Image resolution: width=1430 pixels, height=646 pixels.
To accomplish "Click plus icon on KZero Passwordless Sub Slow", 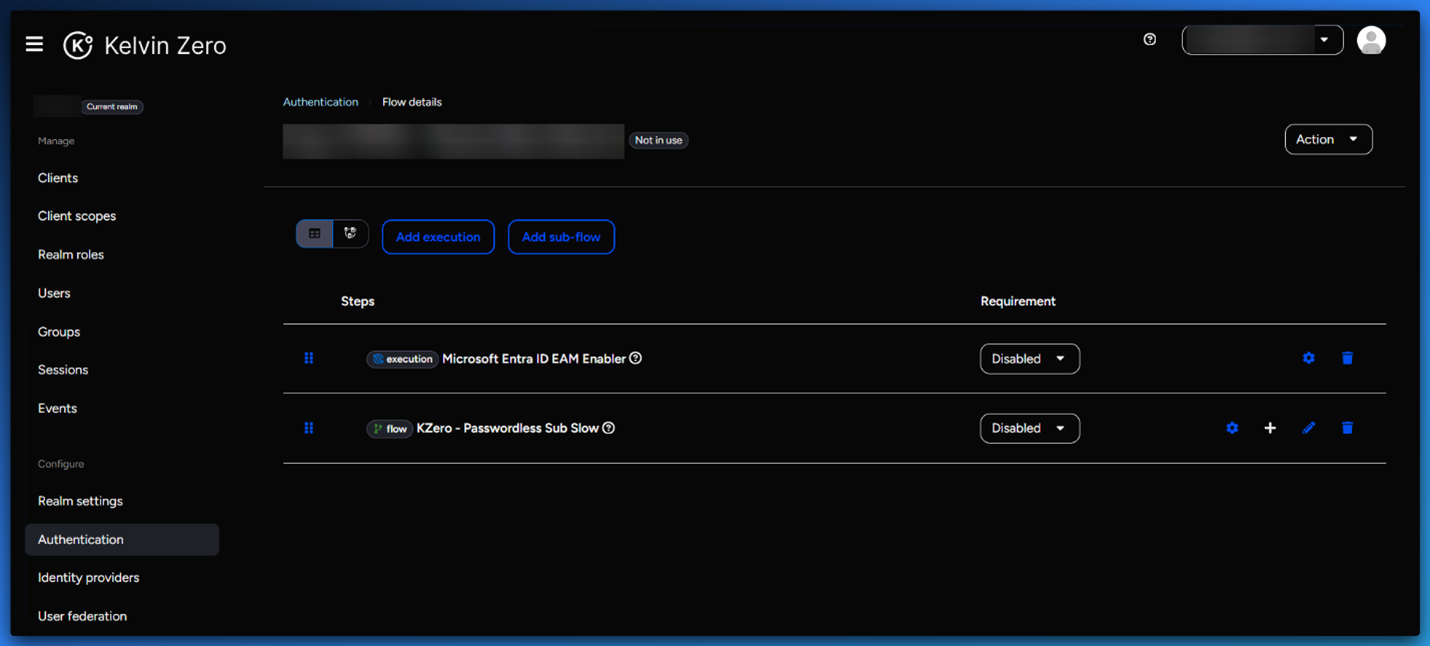I will click(1270, 428).
